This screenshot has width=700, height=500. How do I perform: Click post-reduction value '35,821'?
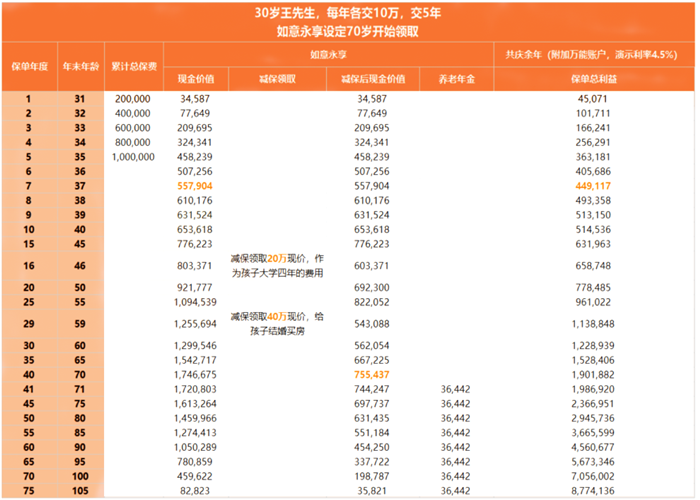pos(371,491)
